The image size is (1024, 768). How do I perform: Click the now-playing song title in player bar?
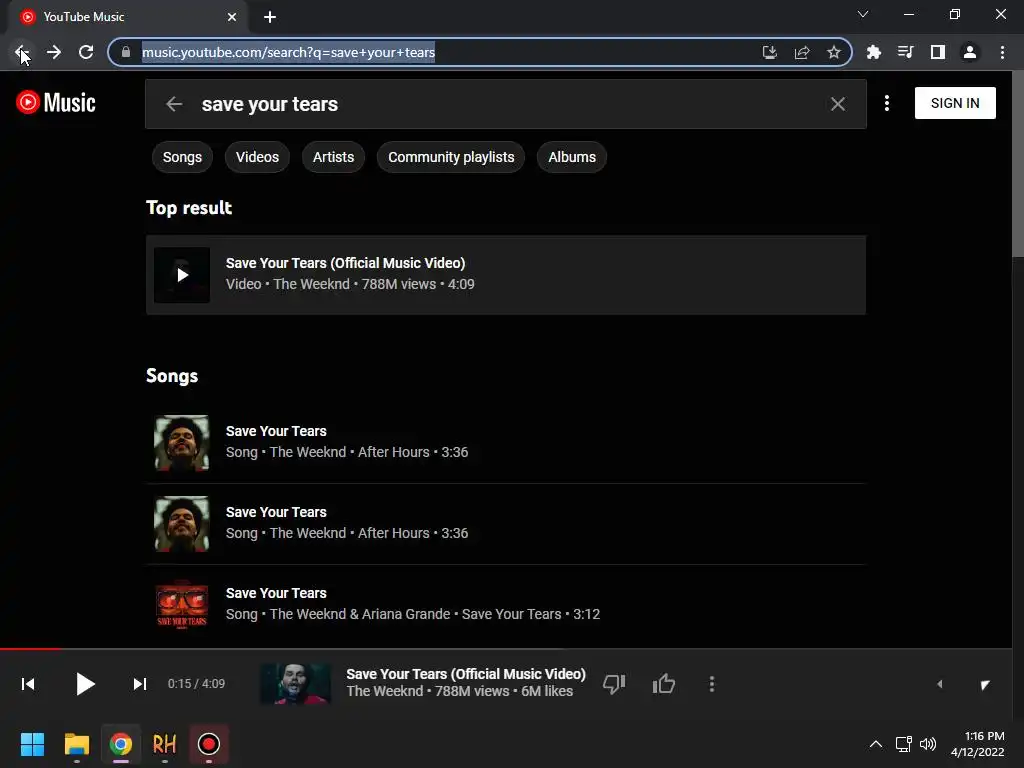pos(466,674)
